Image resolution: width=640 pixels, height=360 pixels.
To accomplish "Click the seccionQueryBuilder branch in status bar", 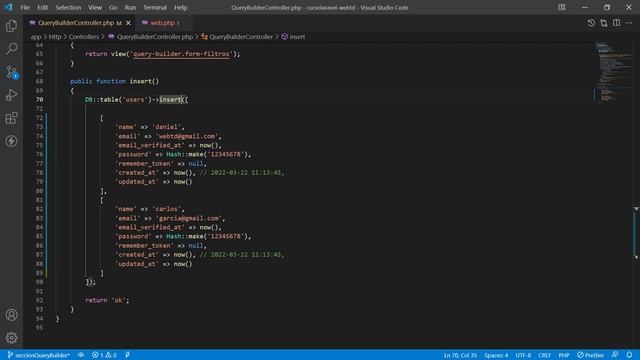I will click(39, 355).
